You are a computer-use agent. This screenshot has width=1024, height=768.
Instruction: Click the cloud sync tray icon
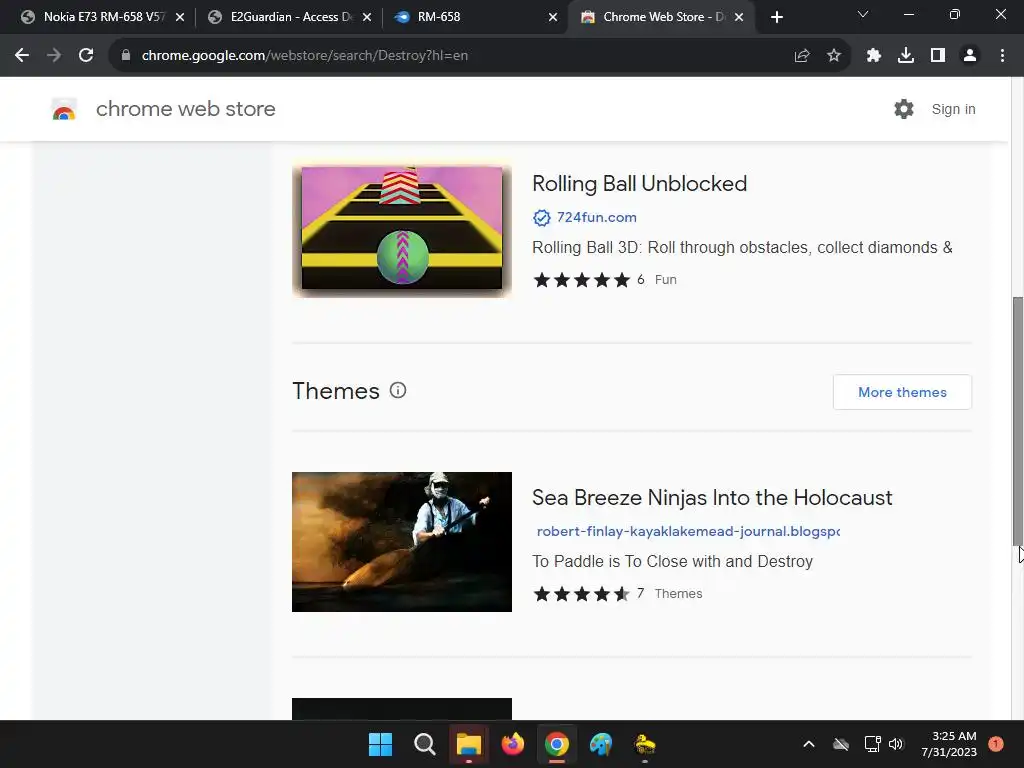point(841,744)
